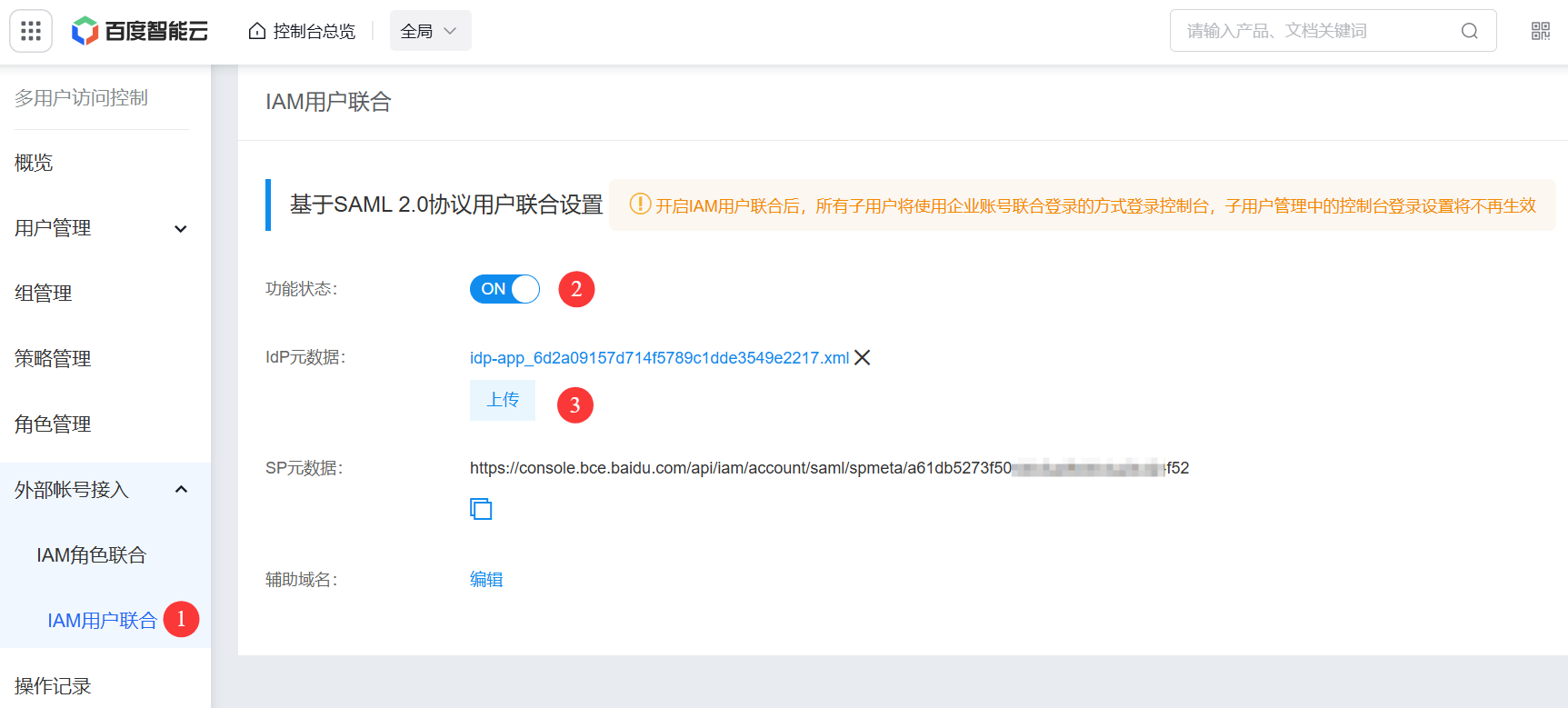1568x708 pixels.
Task: Toggle the 功能状态 ON switch off
Action: click(x=504, y=289)
